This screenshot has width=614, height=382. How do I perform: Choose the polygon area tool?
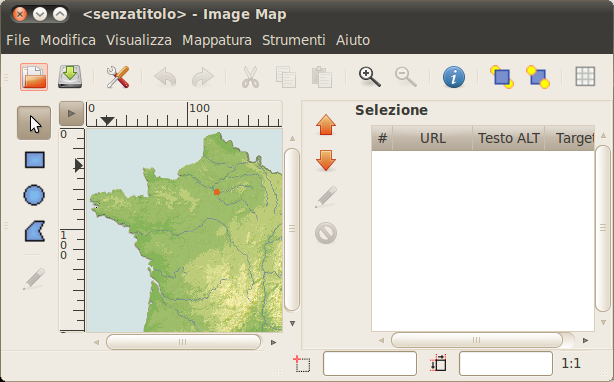[34, 231]
